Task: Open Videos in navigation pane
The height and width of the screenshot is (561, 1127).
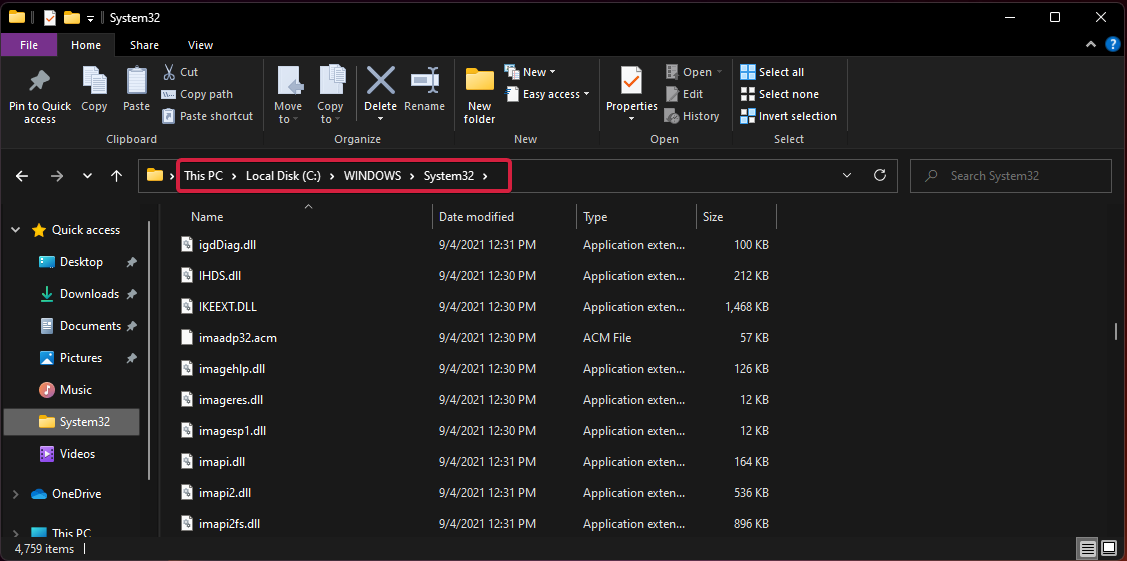Action: pyautogui.click(x=77, y=454)
